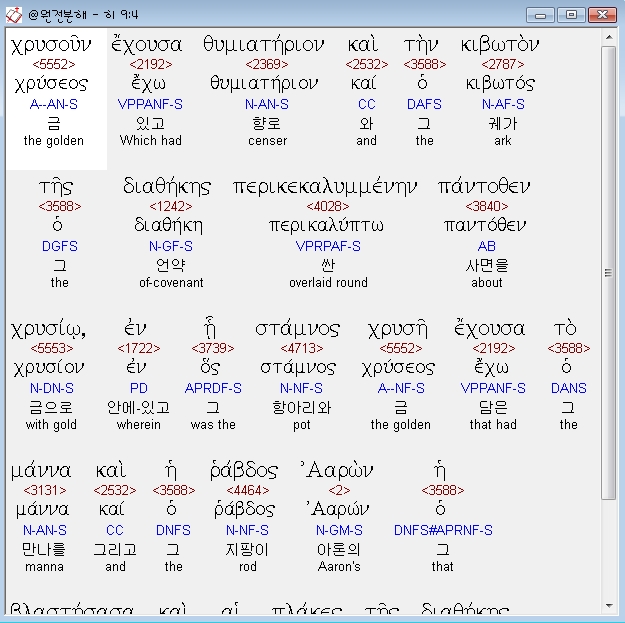Click the gloss 'pot'
This screenshot has width=625, height=623.
[302, 425]
